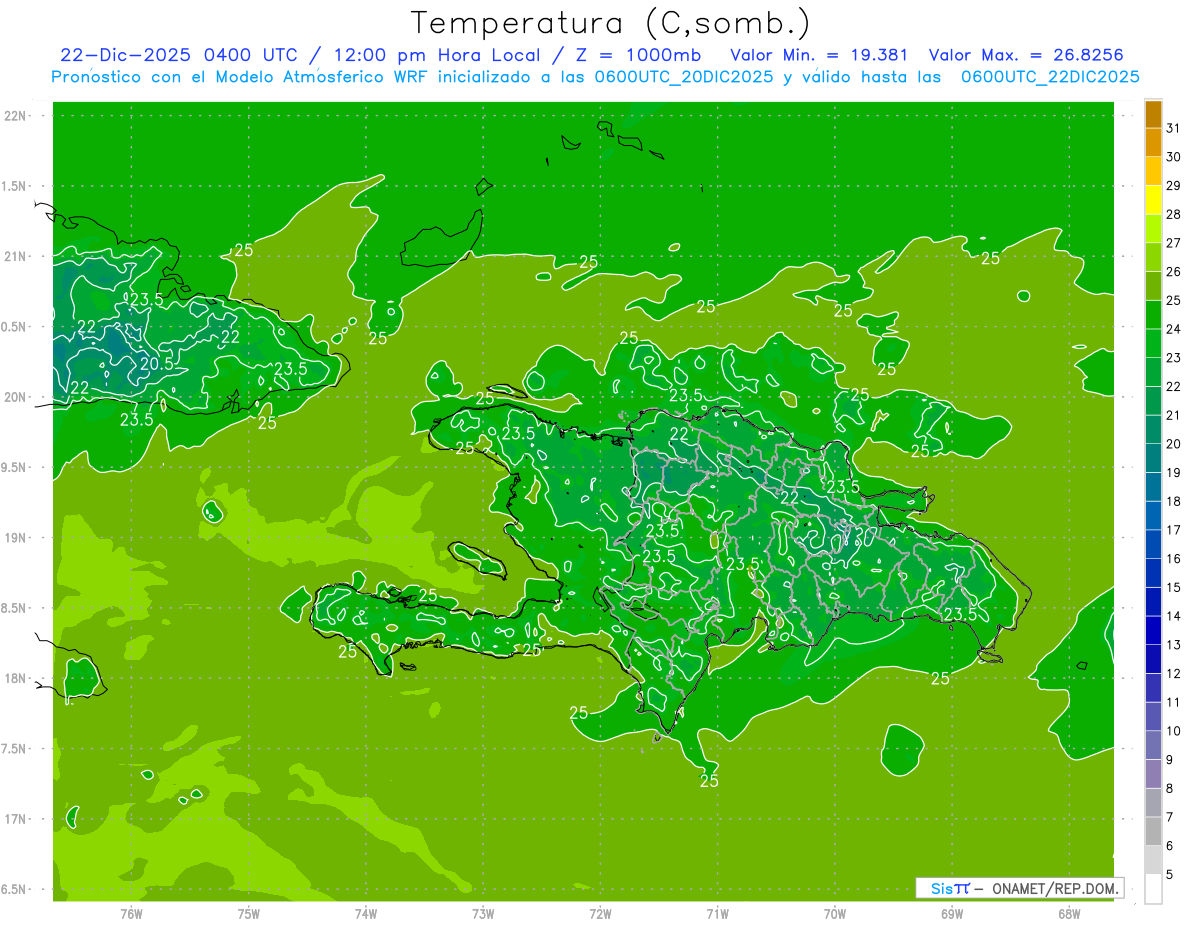Click the '73W' longitude axis label
This screenshot has height=927, width=1200.
click(483, 913)
